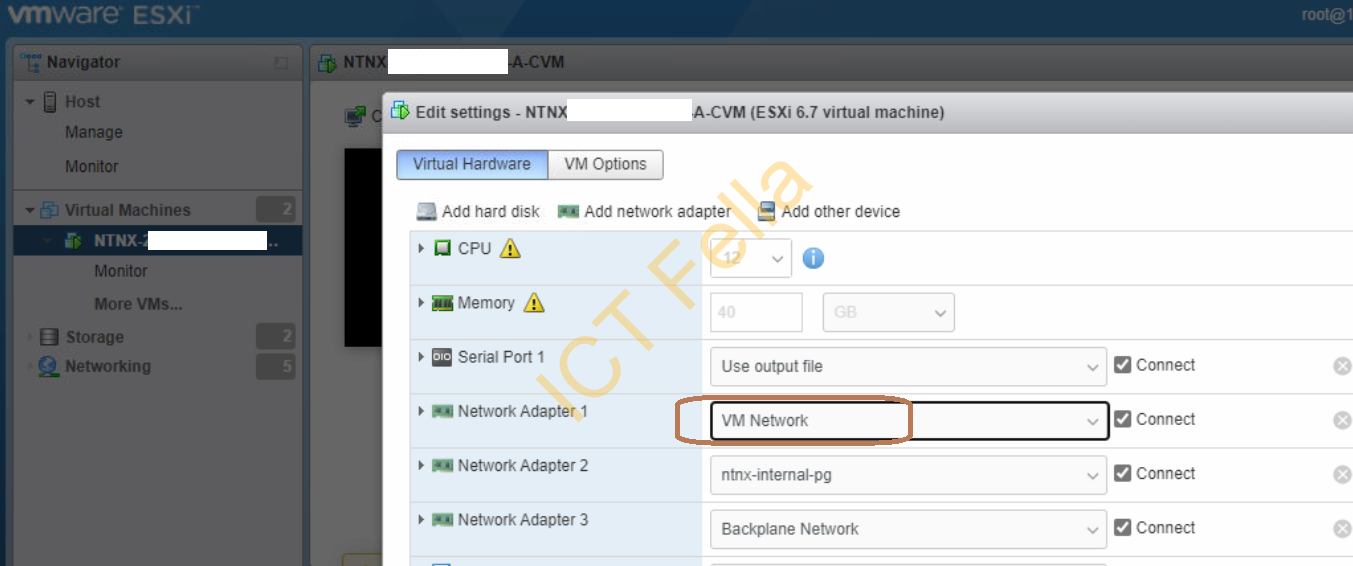Viewport: 1353px width, 566px height.
Task: Click Add other device button
Action: tap(828, 211)
